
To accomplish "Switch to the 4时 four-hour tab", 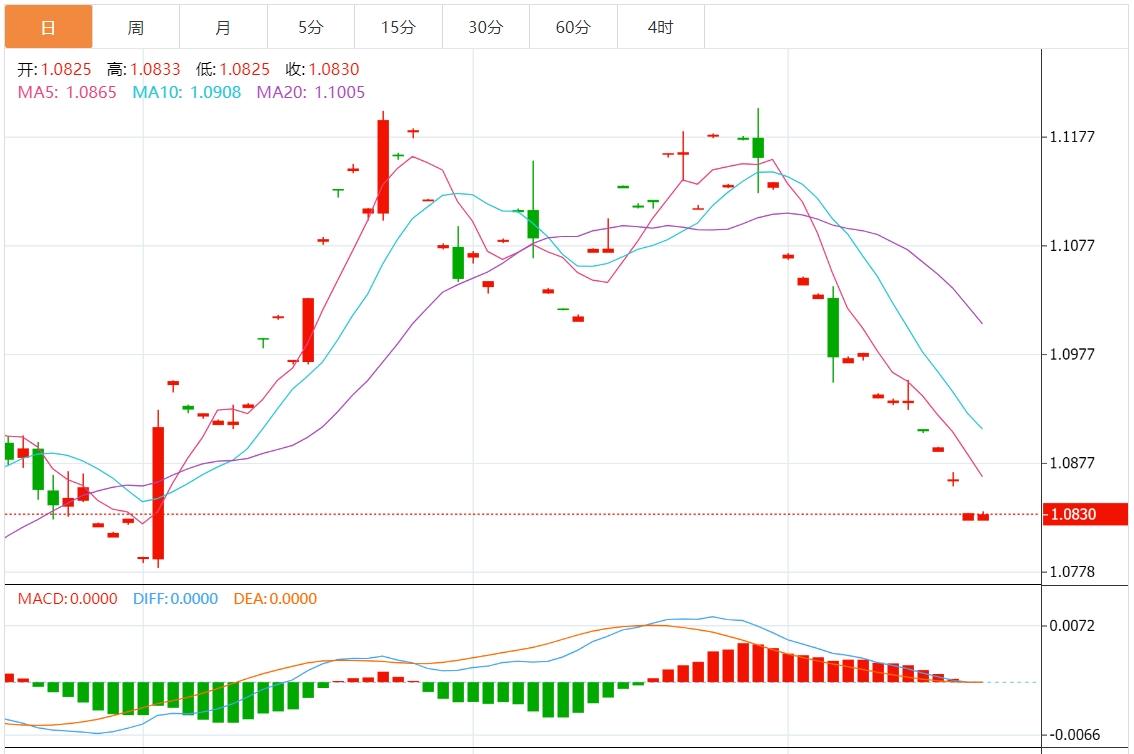I will click(660, 27).
